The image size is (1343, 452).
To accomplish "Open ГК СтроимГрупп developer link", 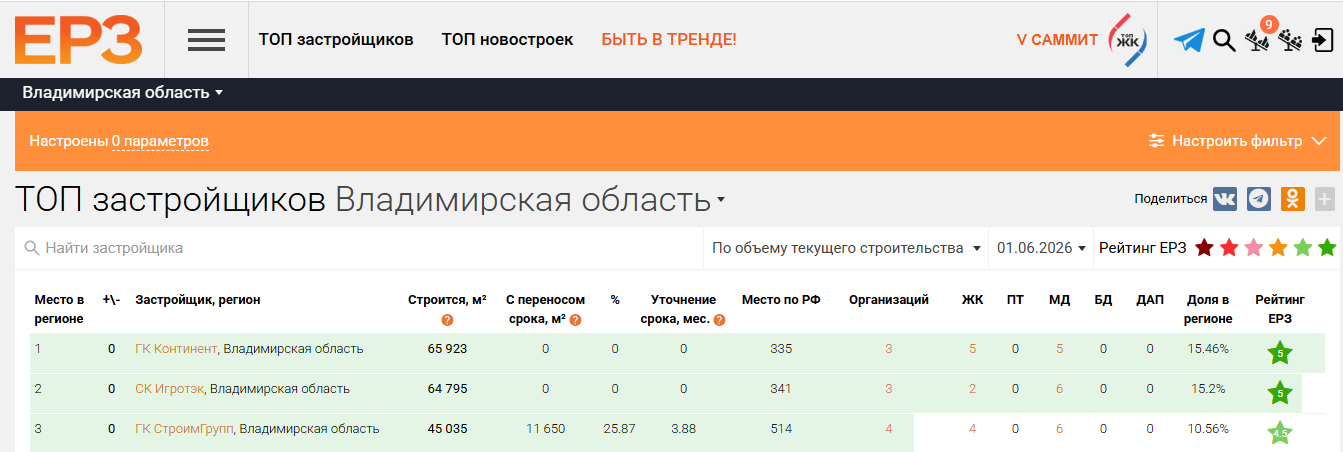I will click(185, 429).
